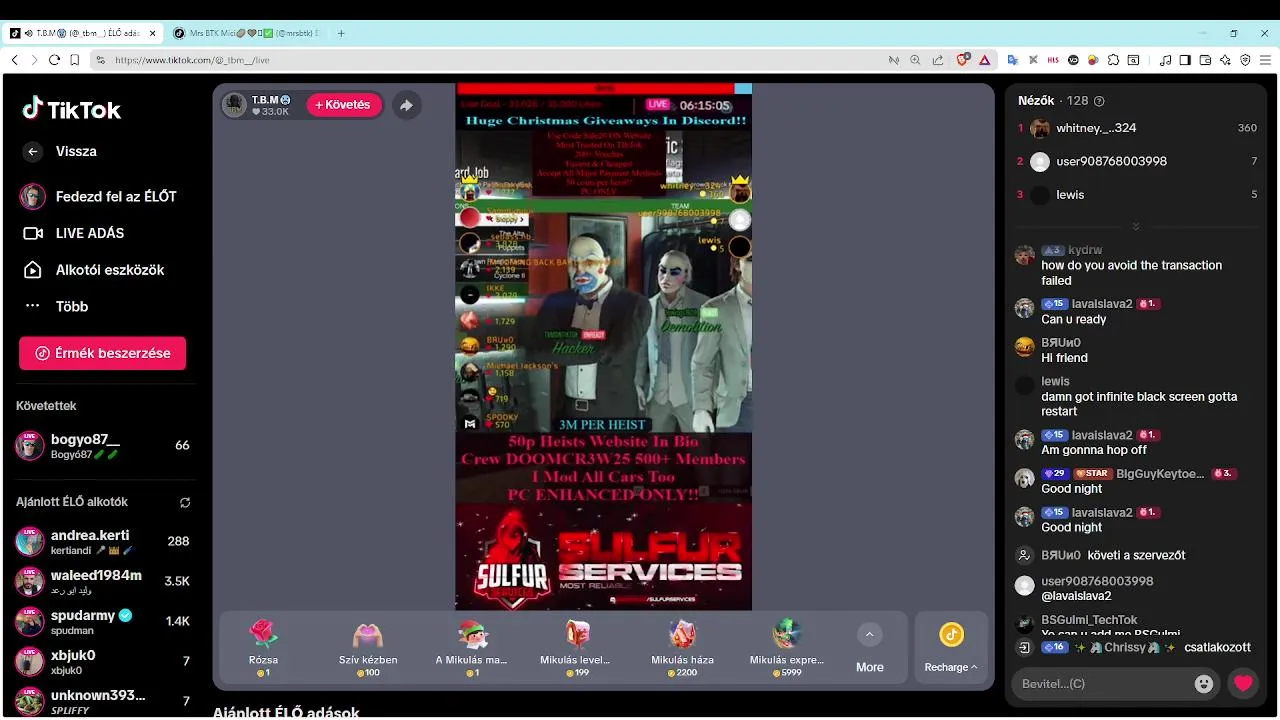The height and width of the screenshot is (720, 1280).
Task: Open a new browser tab
Action: [341, 33]
